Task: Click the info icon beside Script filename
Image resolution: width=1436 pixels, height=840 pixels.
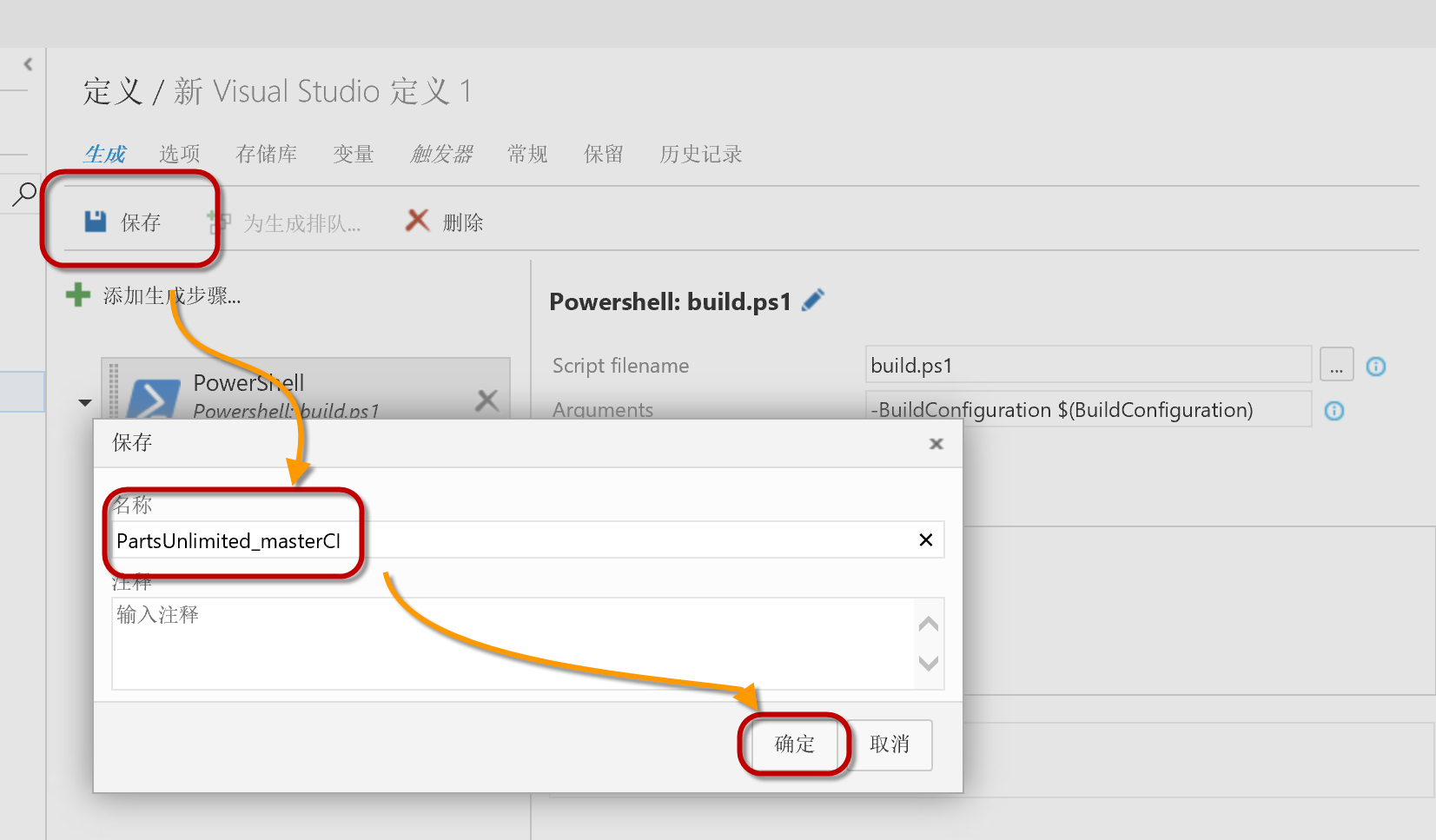Action: (x=1376, y=367)
